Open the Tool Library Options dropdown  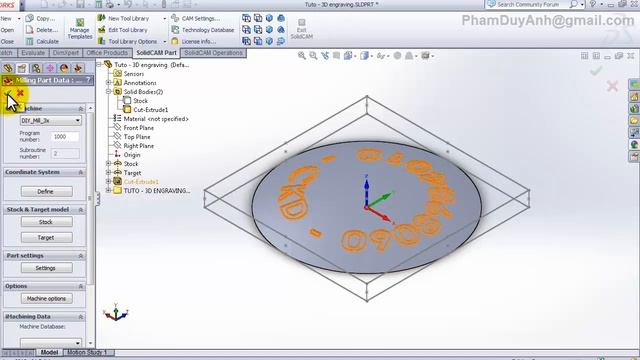coord(164,42)
